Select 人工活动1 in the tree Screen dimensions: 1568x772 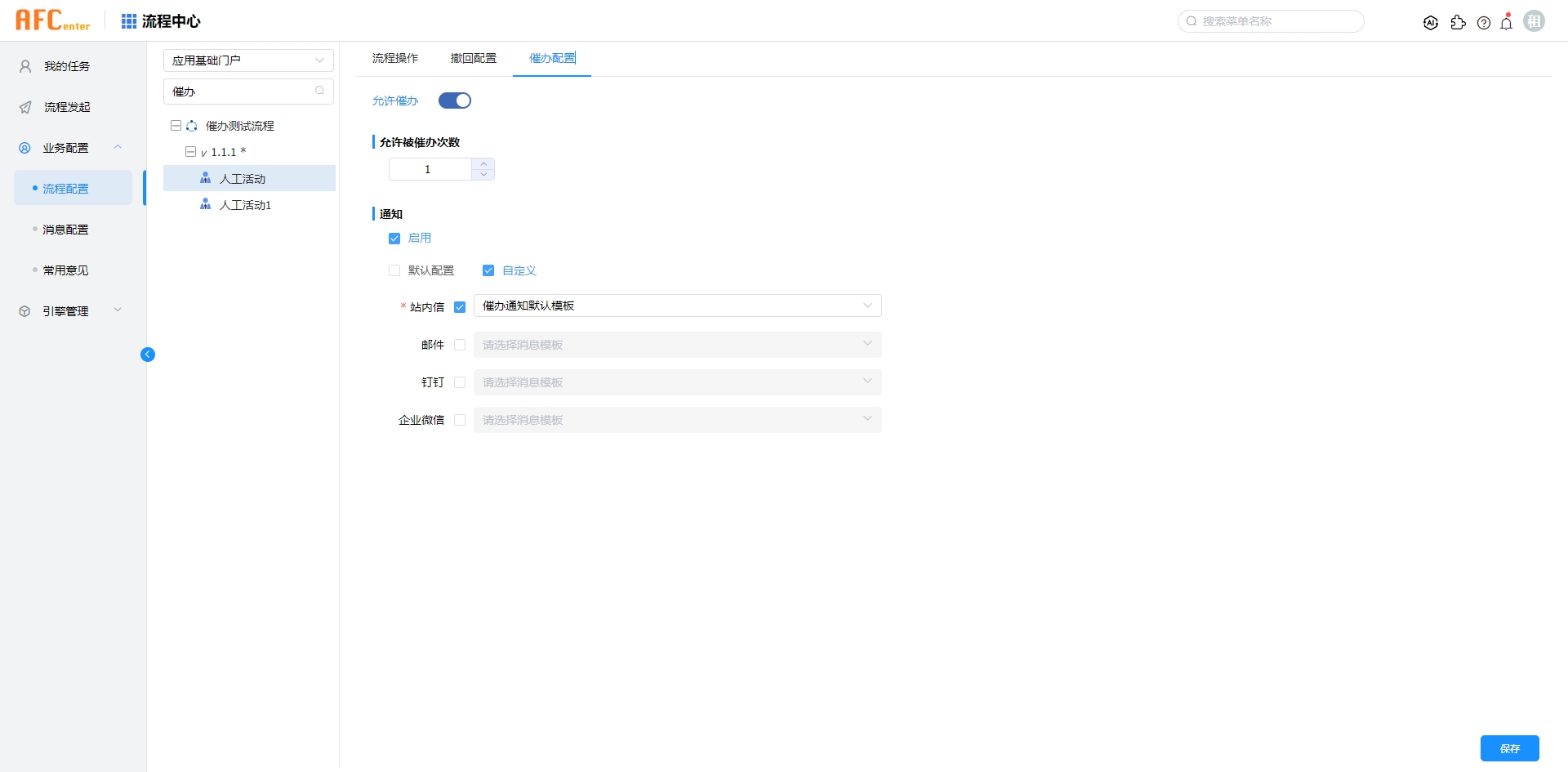coord(245,205)
